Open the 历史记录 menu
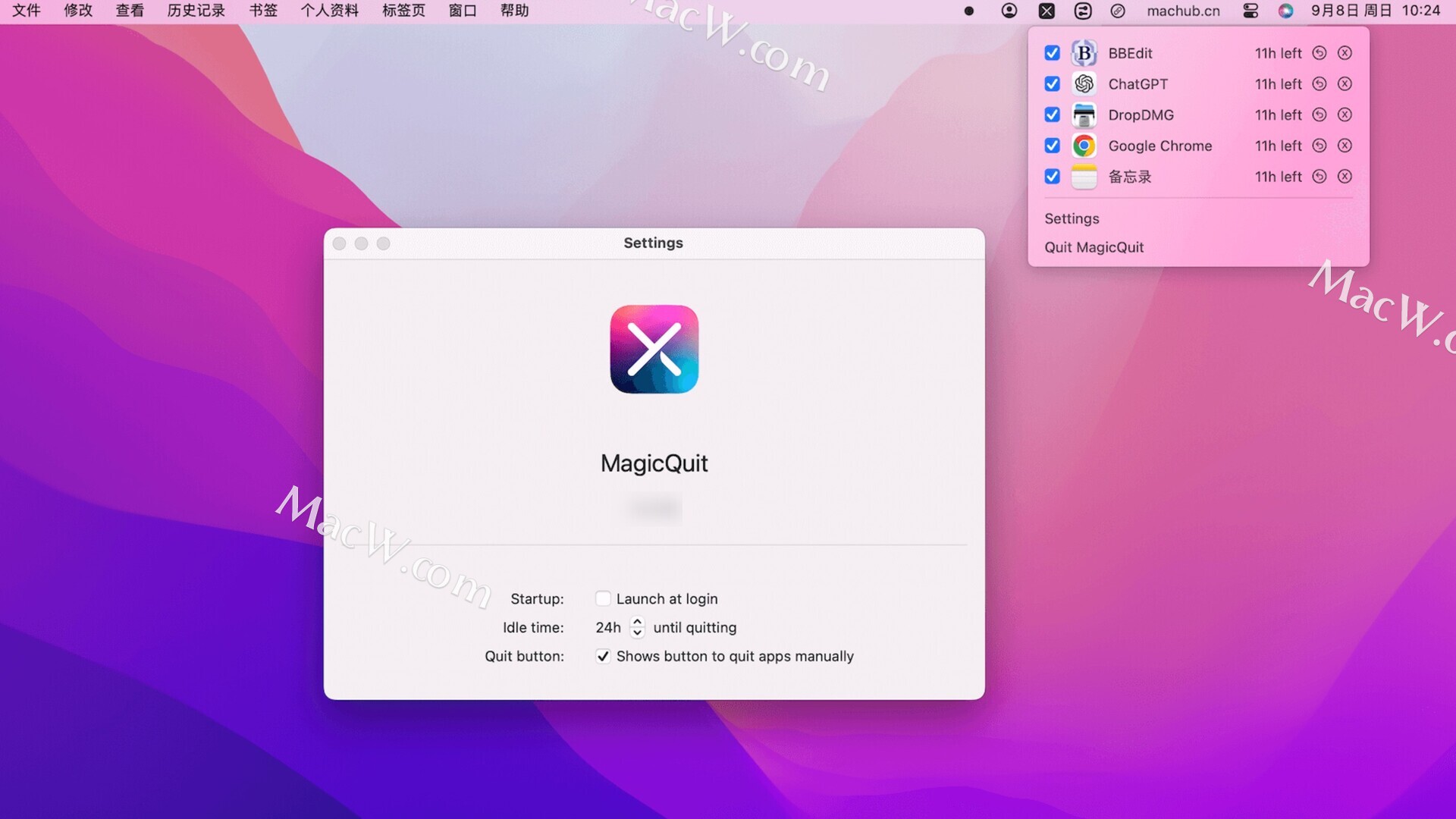1456x819 pixels. [x=196, y=11]
